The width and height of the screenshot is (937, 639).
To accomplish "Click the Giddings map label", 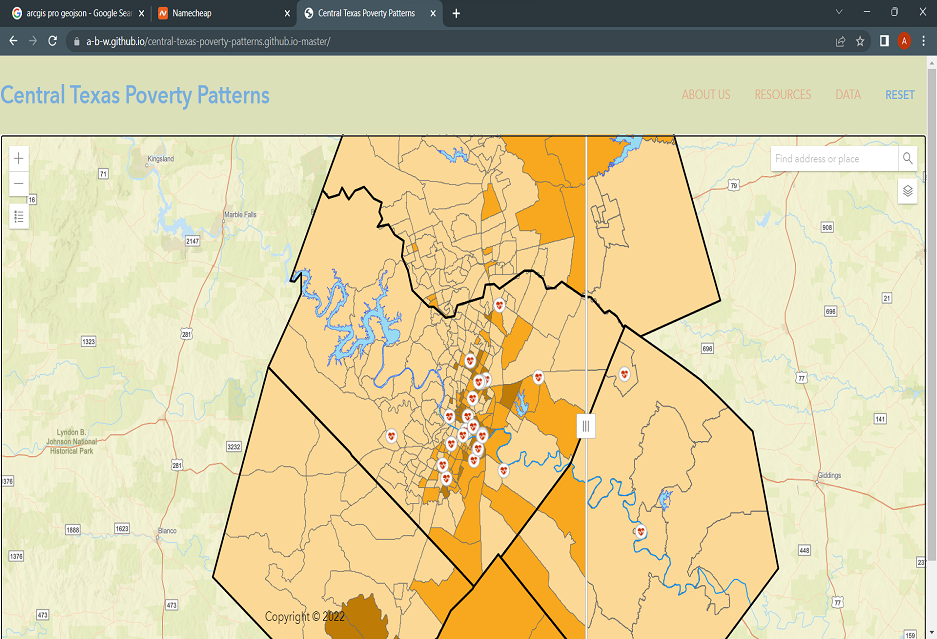I will [829, 475].
